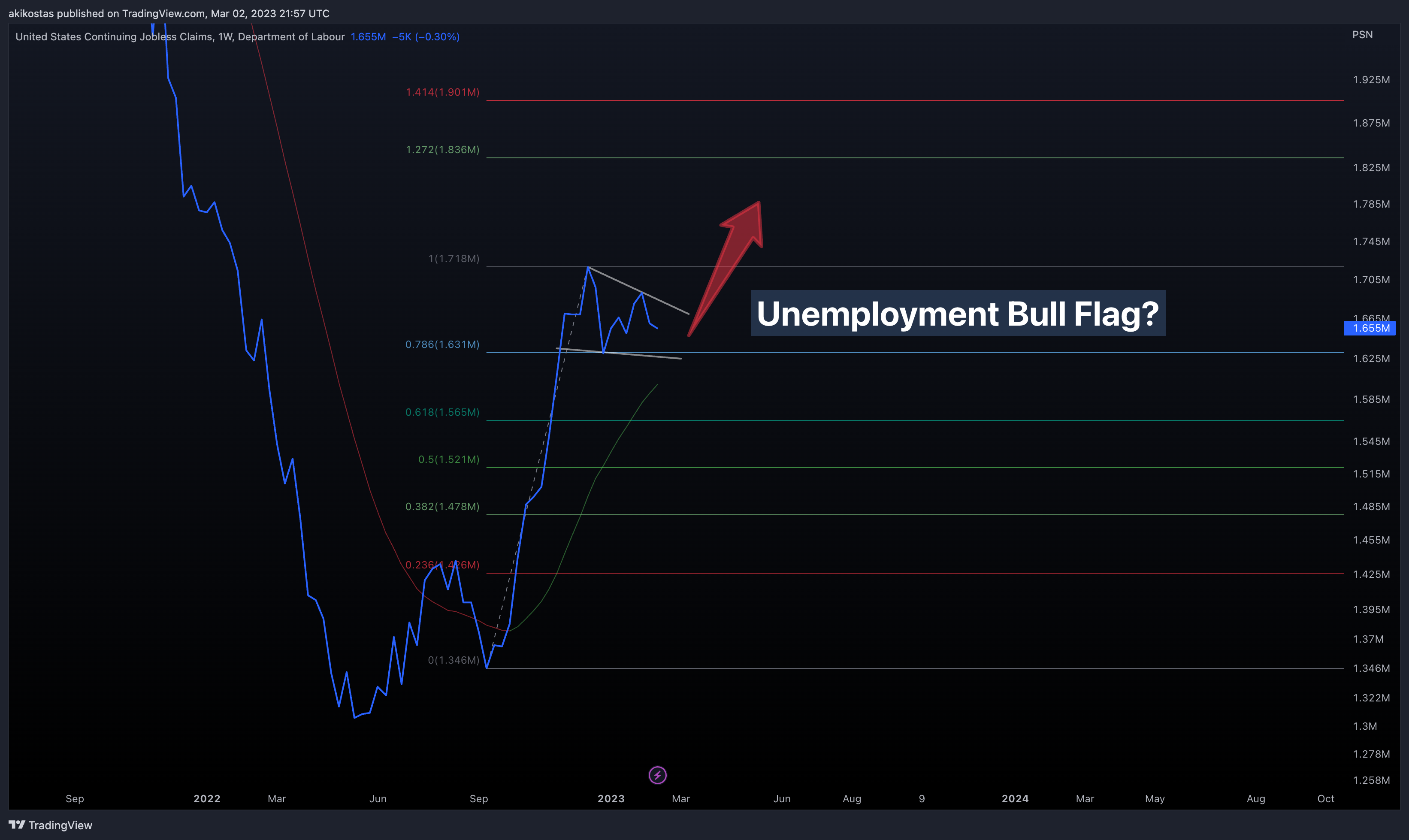Image resolution: width=1409 pixels, height=840 pixels.
Task: Click the 1.545M price axis value
Action: point(1371,441)
